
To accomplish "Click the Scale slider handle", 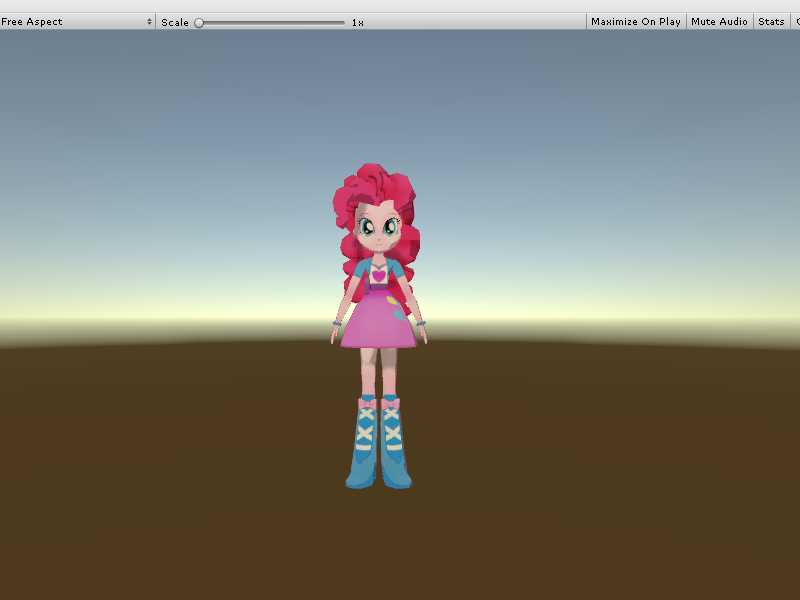I will 199,22.
